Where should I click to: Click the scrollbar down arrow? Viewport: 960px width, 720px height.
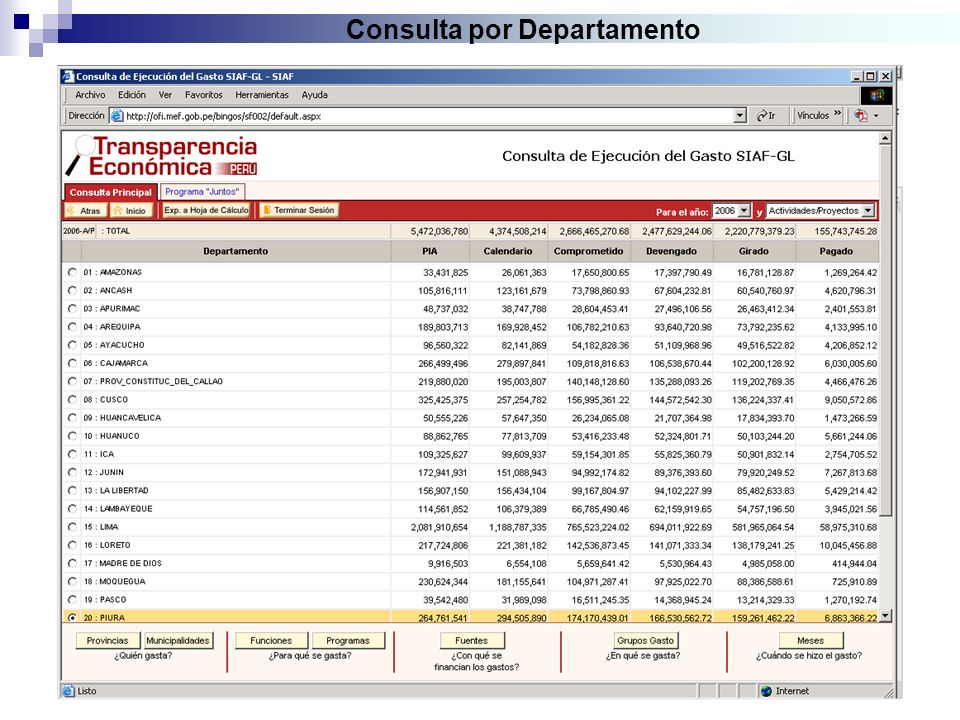(885, 616)
